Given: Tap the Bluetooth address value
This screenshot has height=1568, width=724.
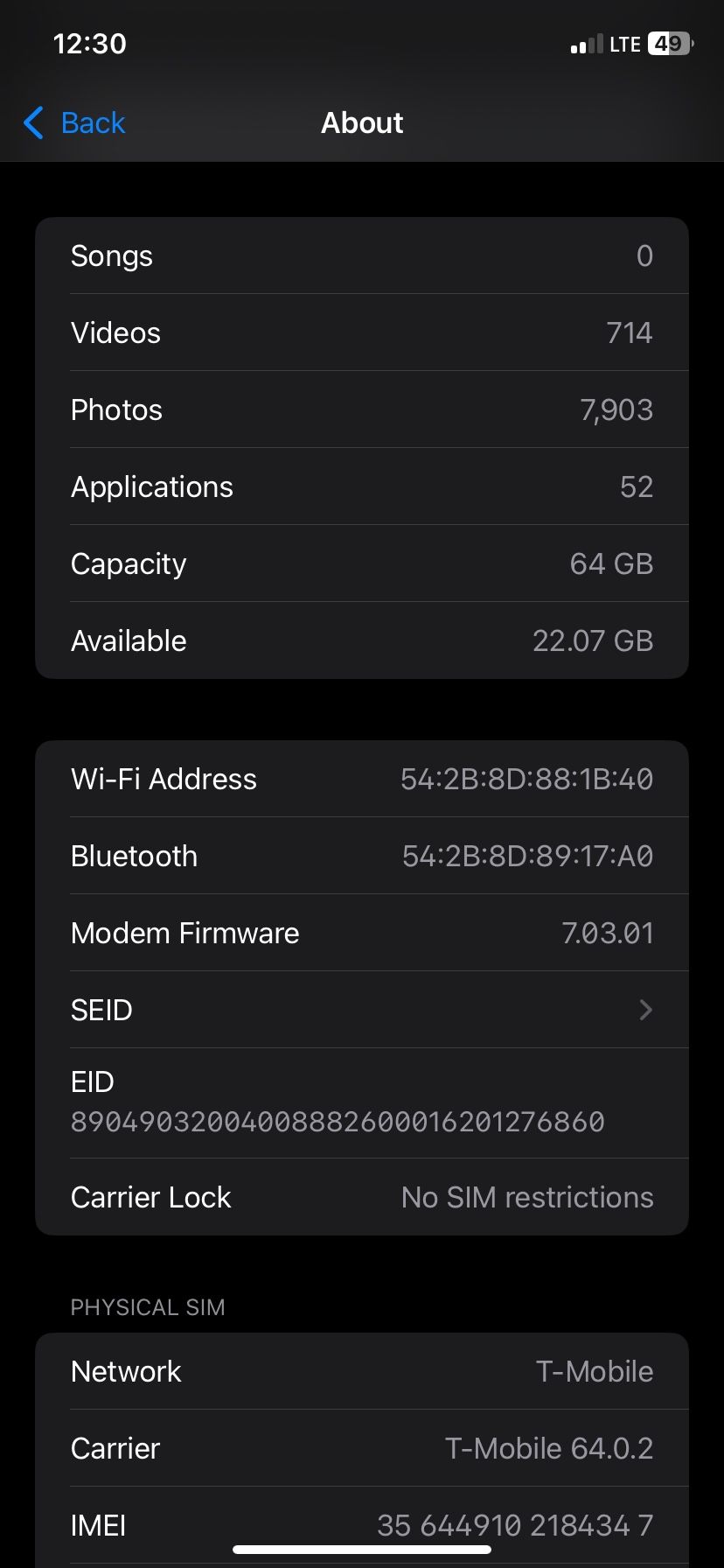Looking at the screenshot, I should tap(527, 857).
